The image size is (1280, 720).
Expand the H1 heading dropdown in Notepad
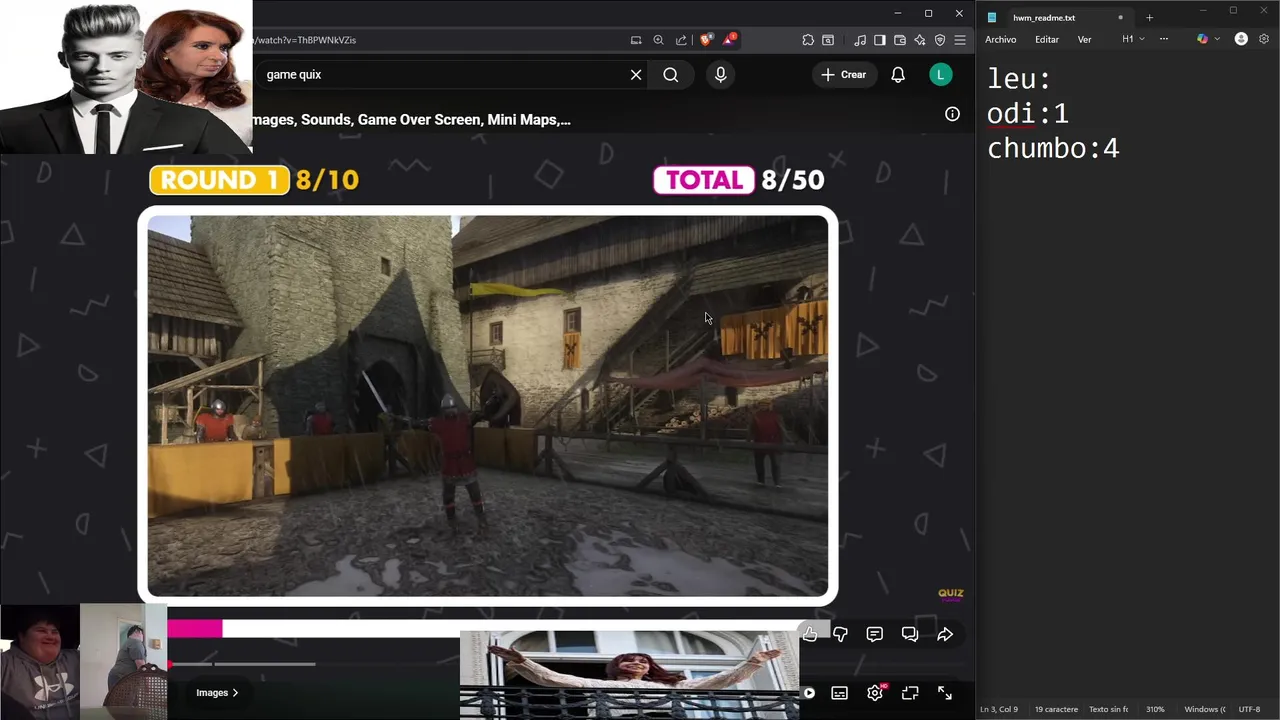(1133, 39)
